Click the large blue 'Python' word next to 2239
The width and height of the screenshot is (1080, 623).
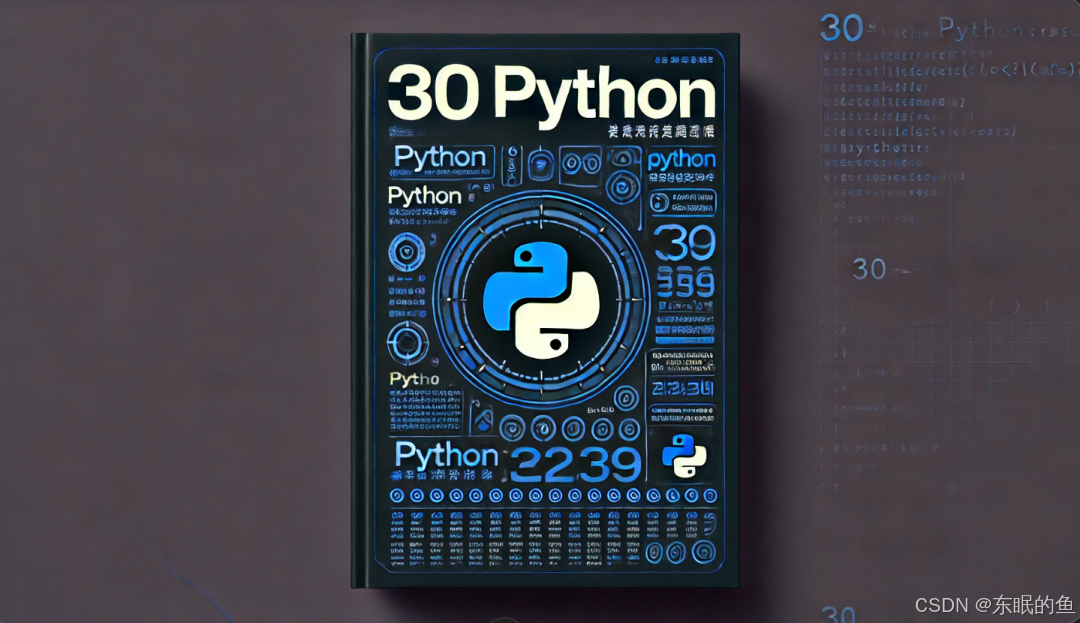pyautogui.click(x=446, y=456)
